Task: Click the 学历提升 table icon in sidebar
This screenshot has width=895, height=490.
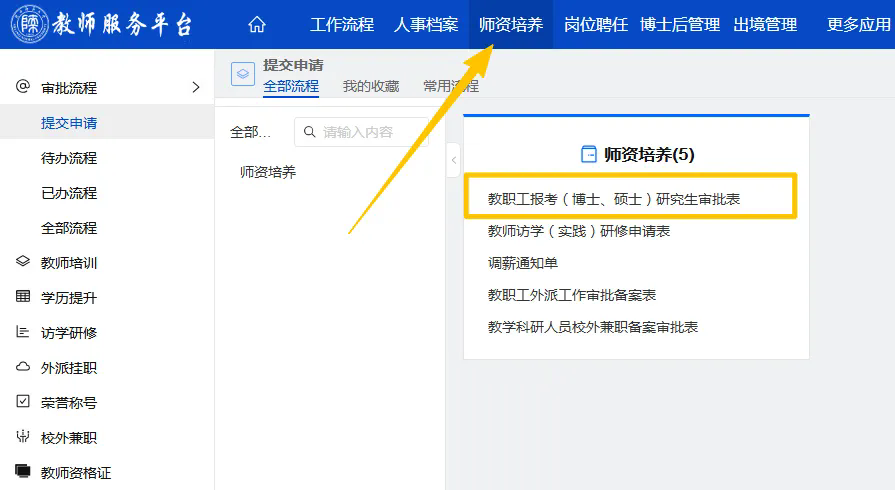Action: tap(23, 297)
